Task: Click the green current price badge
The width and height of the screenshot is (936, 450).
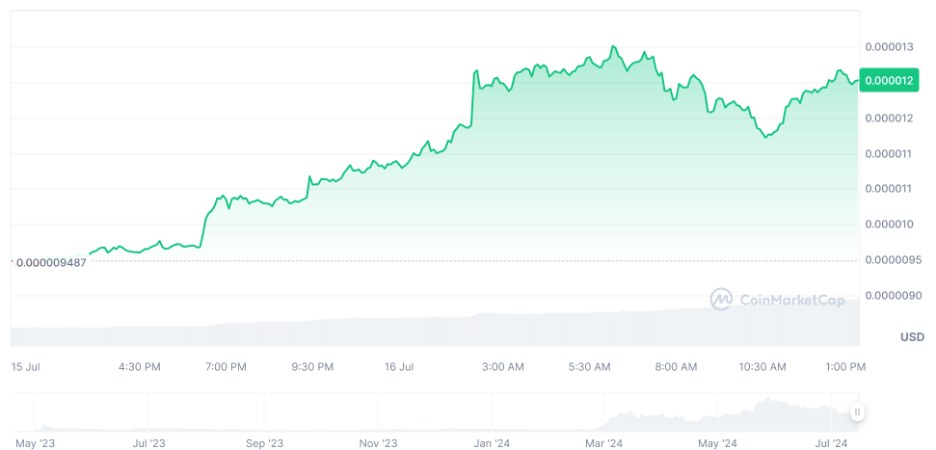Action: pos(888,81)
